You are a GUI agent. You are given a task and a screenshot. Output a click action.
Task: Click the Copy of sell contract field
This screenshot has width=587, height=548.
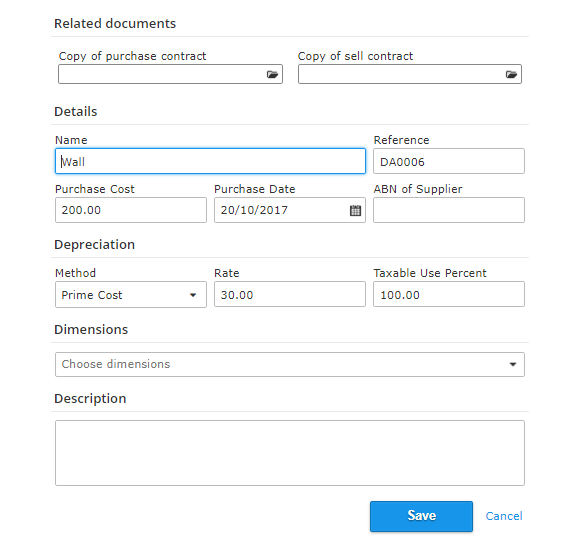point(410,74)
